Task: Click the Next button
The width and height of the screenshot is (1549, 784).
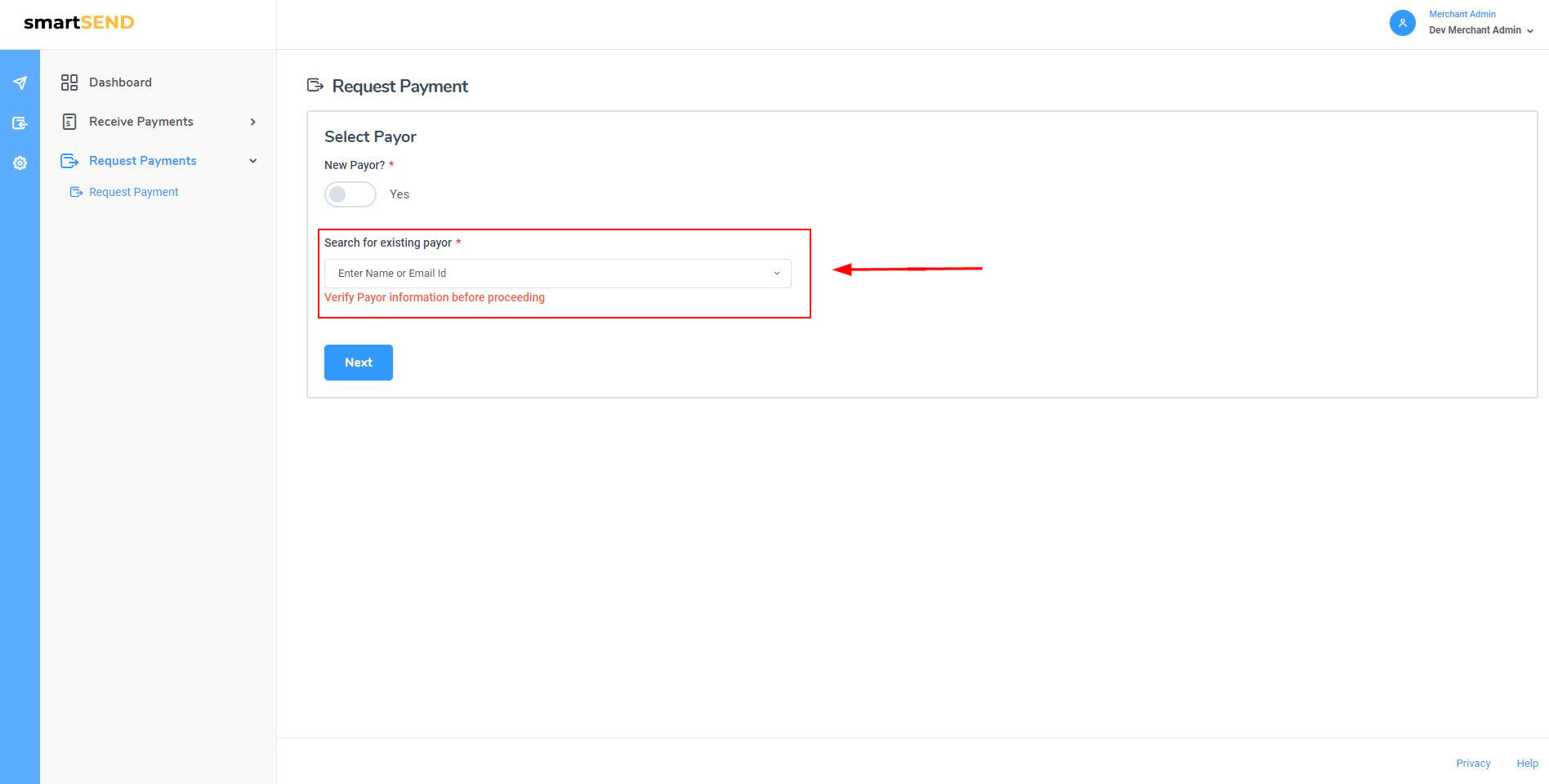Action: tap(358, 363)
